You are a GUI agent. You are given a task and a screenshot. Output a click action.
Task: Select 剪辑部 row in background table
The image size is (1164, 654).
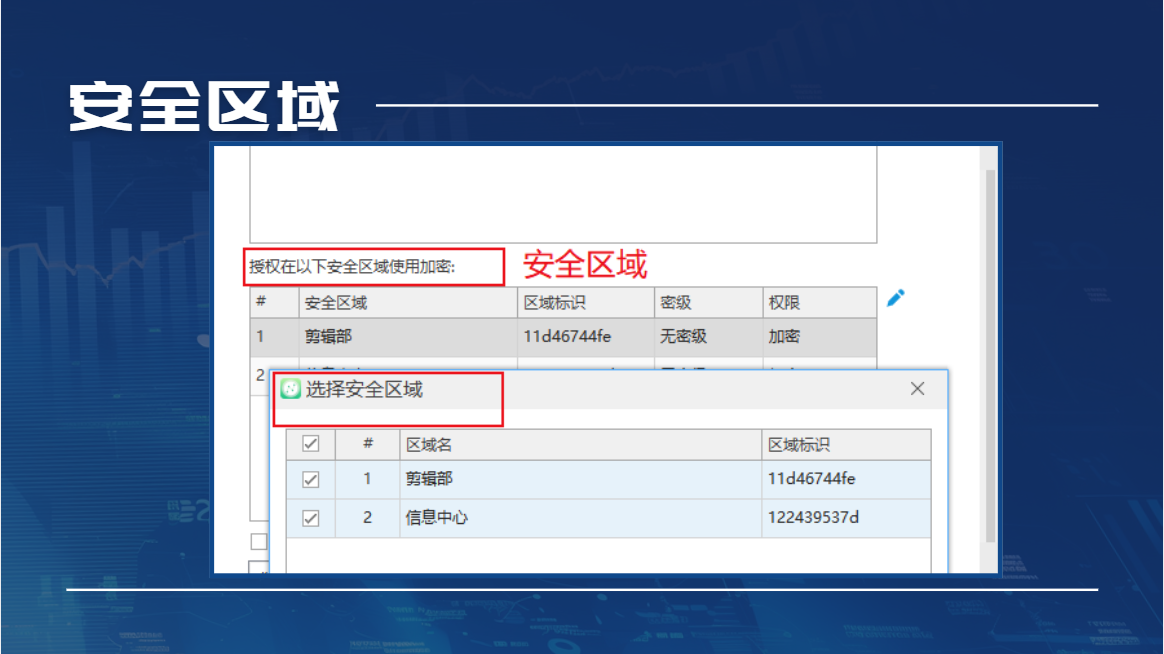click(x=563, y=337)
